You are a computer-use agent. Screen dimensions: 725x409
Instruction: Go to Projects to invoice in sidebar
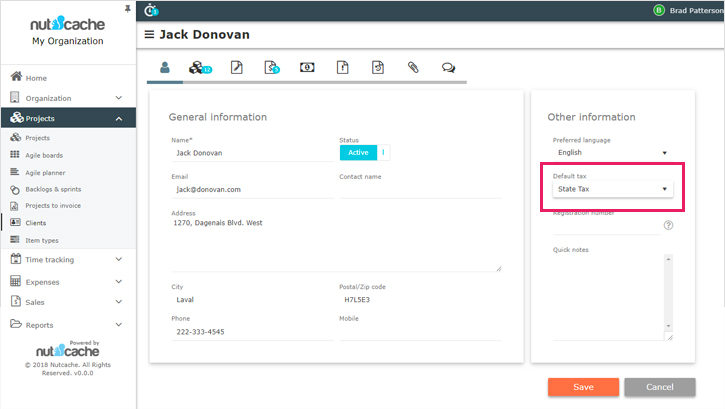[x=53, y=205]
